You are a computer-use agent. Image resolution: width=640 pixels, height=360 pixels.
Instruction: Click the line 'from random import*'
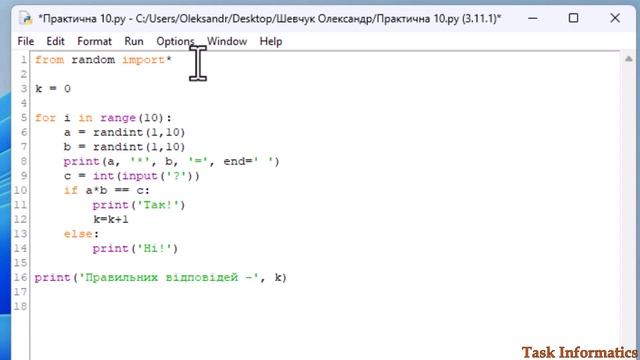[103, 60]
